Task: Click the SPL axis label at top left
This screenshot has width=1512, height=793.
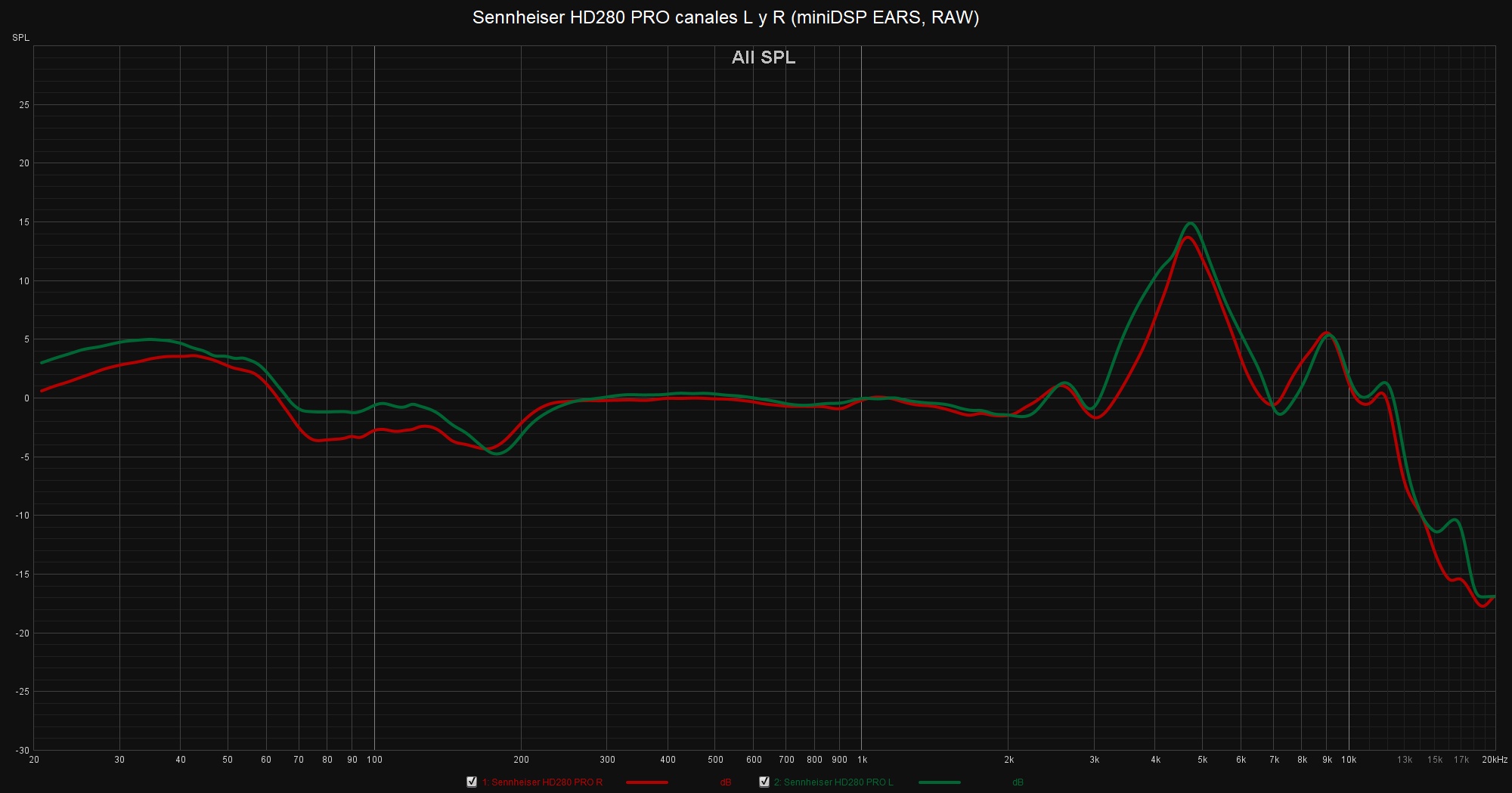Action: point(20,38)
